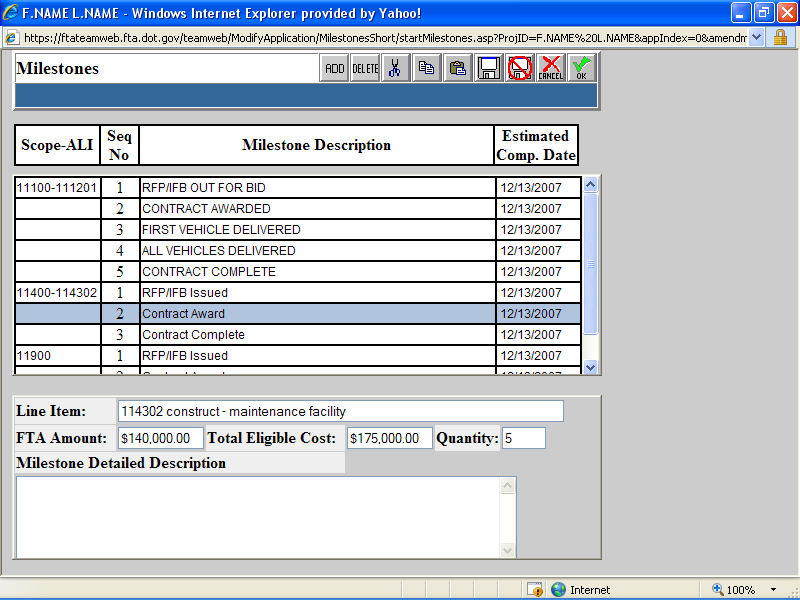This screenshot has height=600, width=800.
Task: Click the Paste clipboard icon
Action: click(457, 69)
